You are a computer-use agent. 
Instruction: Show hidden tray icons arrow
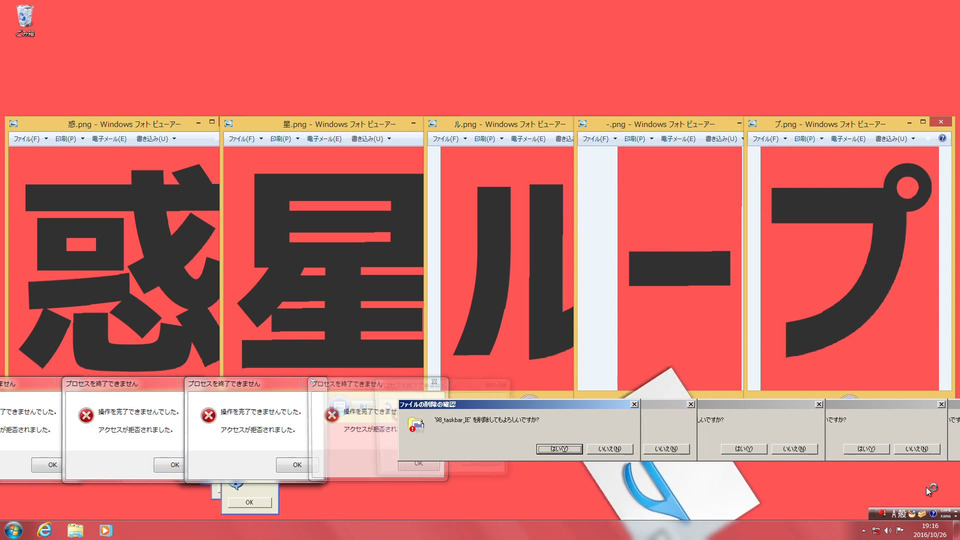click(864, 531)
